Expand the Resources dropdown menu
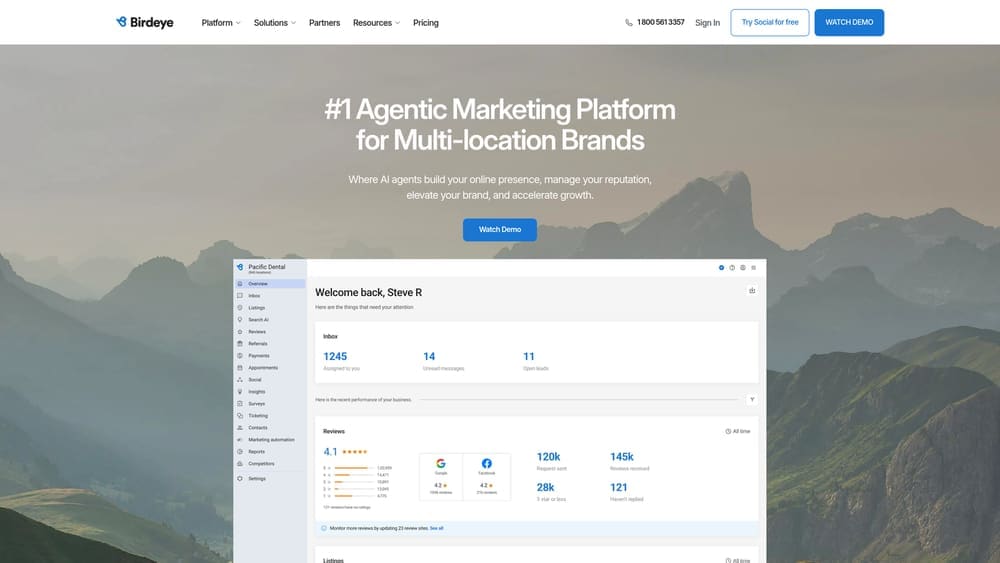The image size is (1000, 563). pyautogui.click(x=376, y=22)
